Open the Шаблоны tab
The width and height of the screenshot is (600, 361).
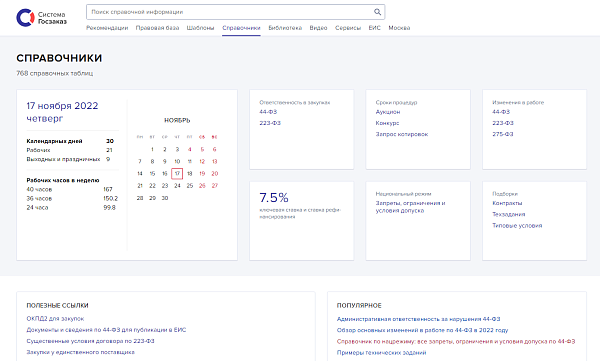200,28
